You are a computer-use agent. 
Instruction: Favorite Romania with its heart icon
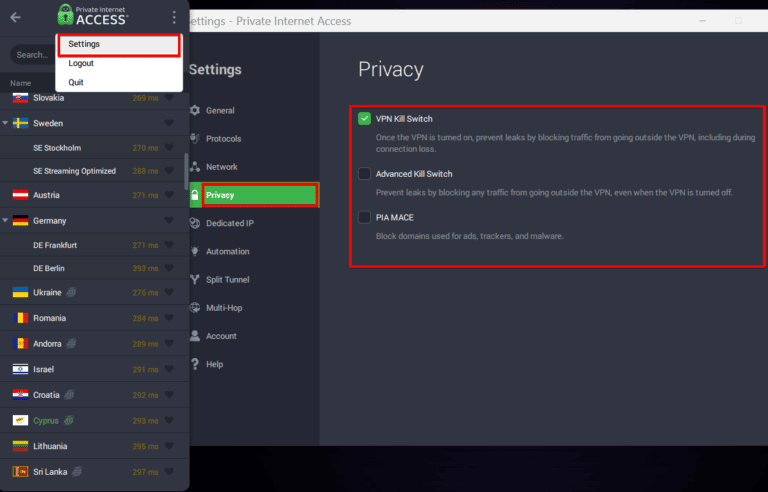click(169, 318)
